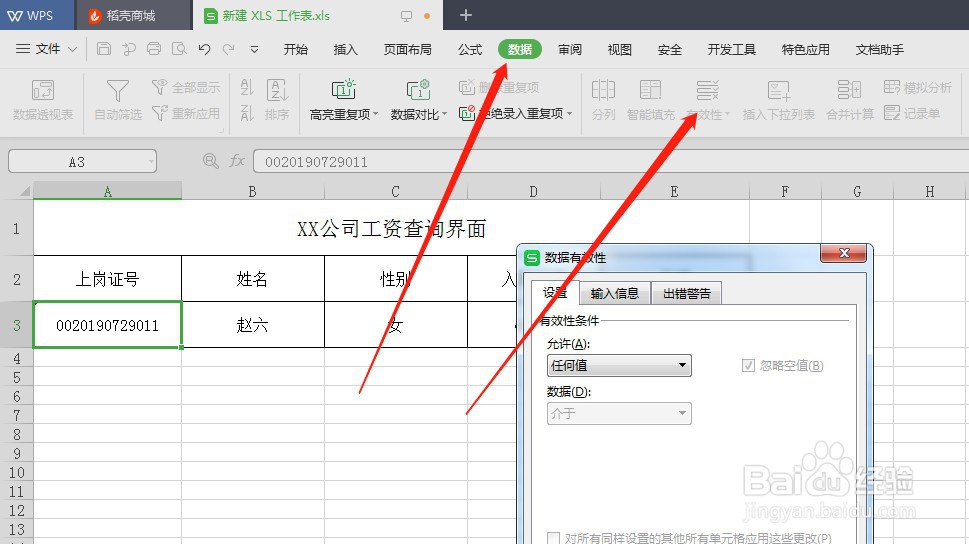Open the quick access customize arrow
969x544 pixels.
click(x=254, y=49)
